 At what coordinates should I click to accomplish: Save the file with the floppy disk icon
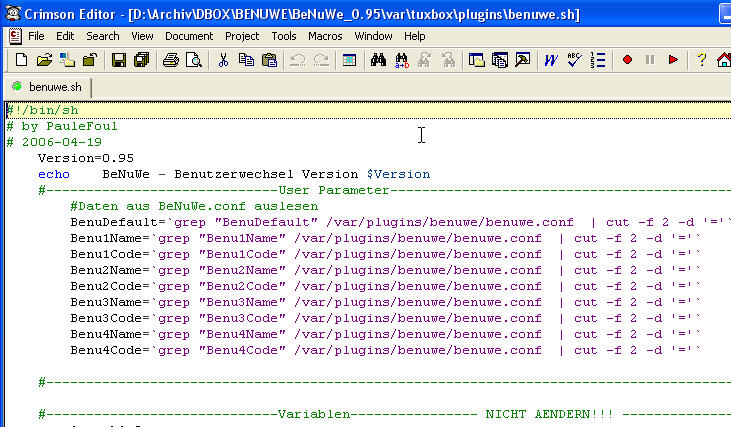pyautogui.click(x=118, y=61)
